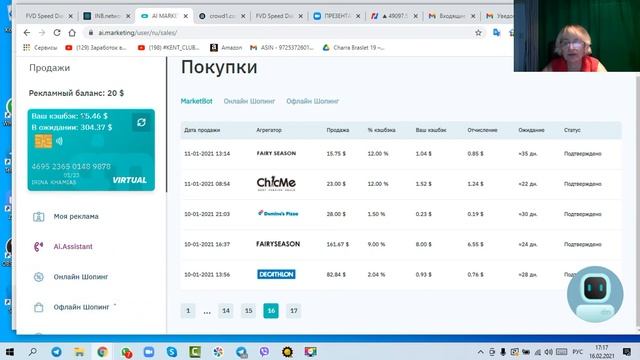Open the browser home page icon
Image resolution: width=640 pixels, height=360 pixels.
(x=72, y=33)
